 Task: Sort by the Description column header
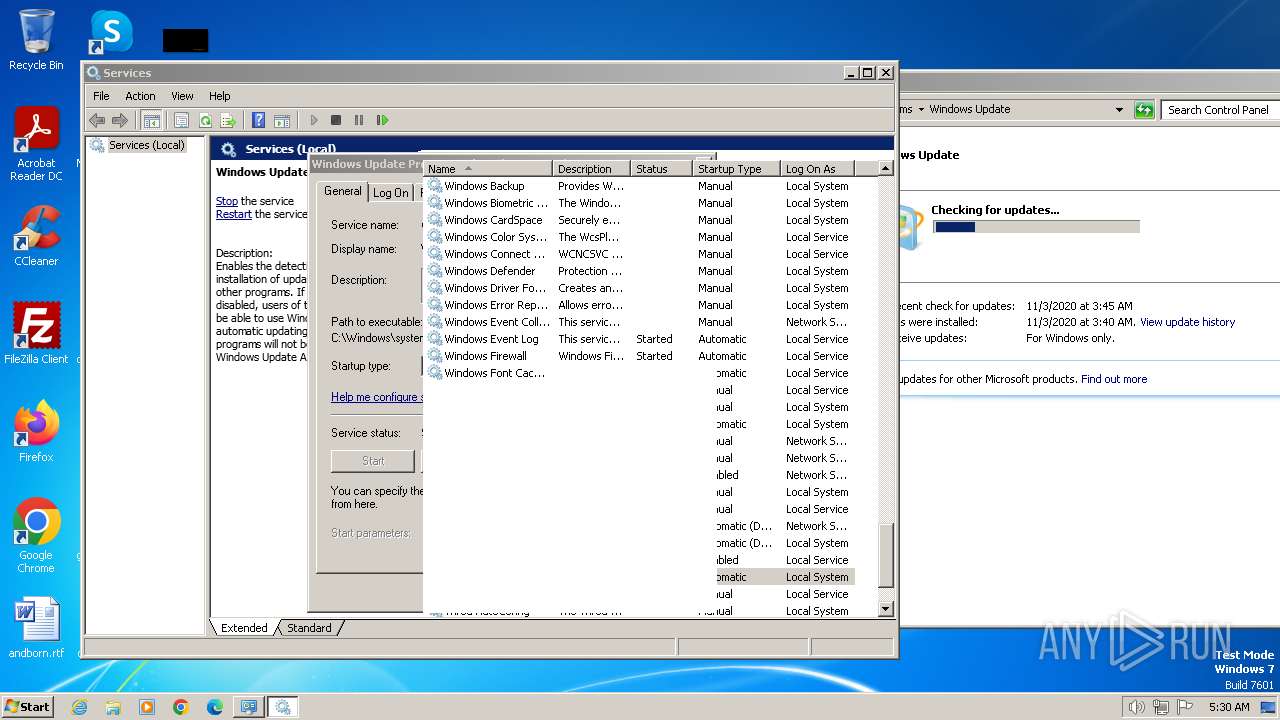591,169
